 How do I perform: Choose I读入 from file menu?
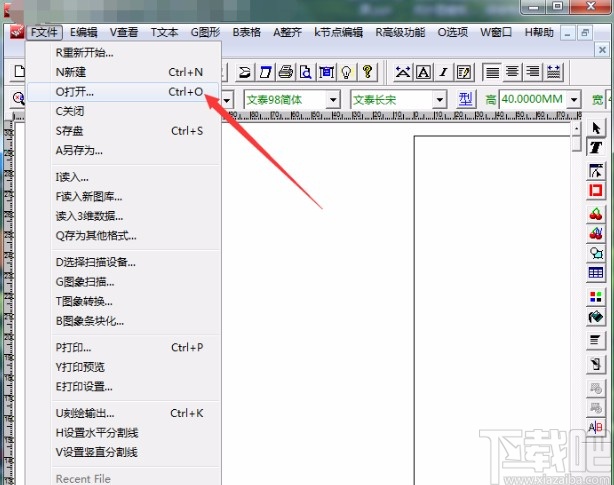(x=124, y=177)
